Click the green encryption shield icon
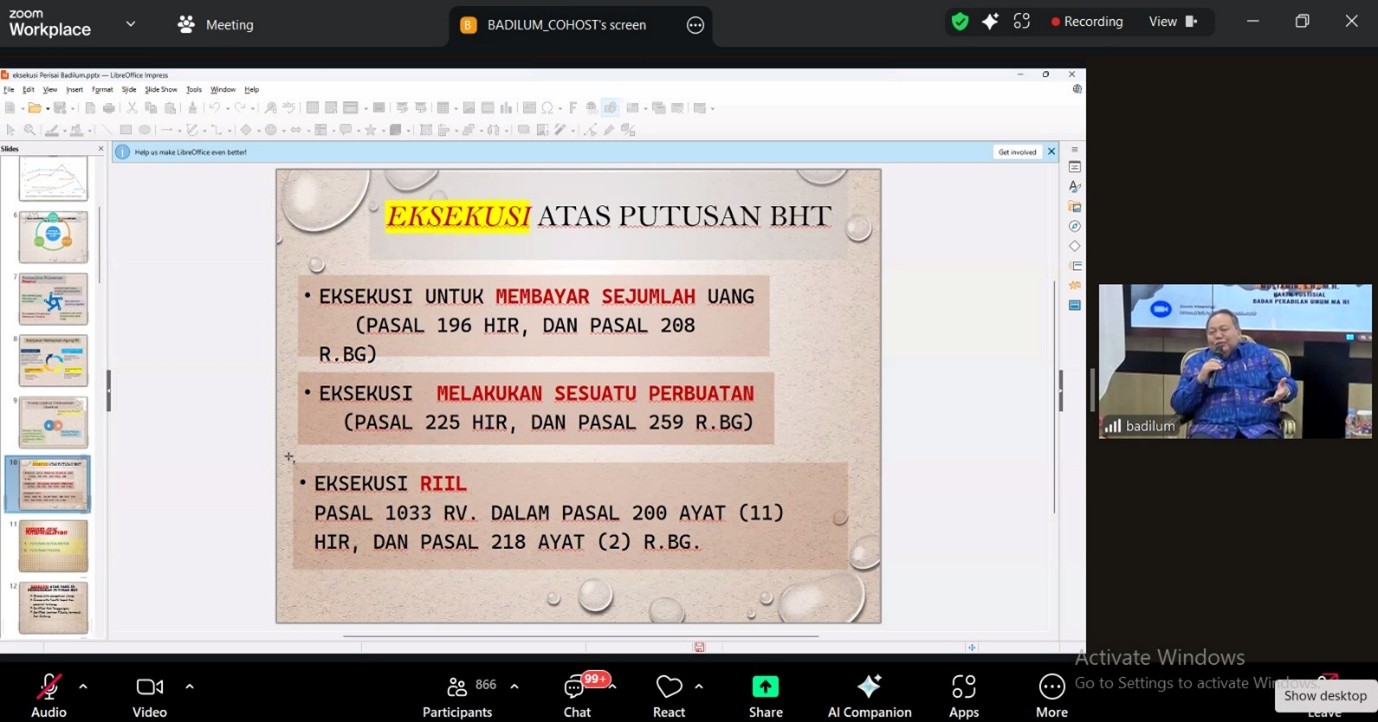1378x722 pixels. [x=960, y=22]
